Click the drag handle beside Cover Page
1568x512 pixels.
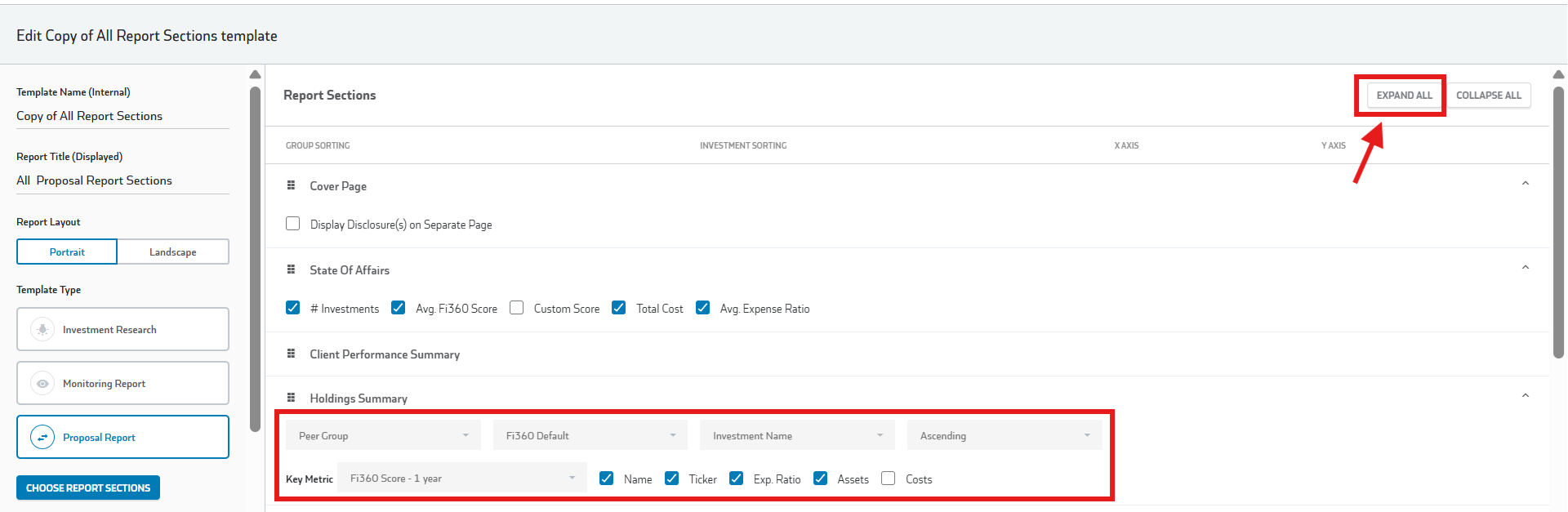[291, 185]
